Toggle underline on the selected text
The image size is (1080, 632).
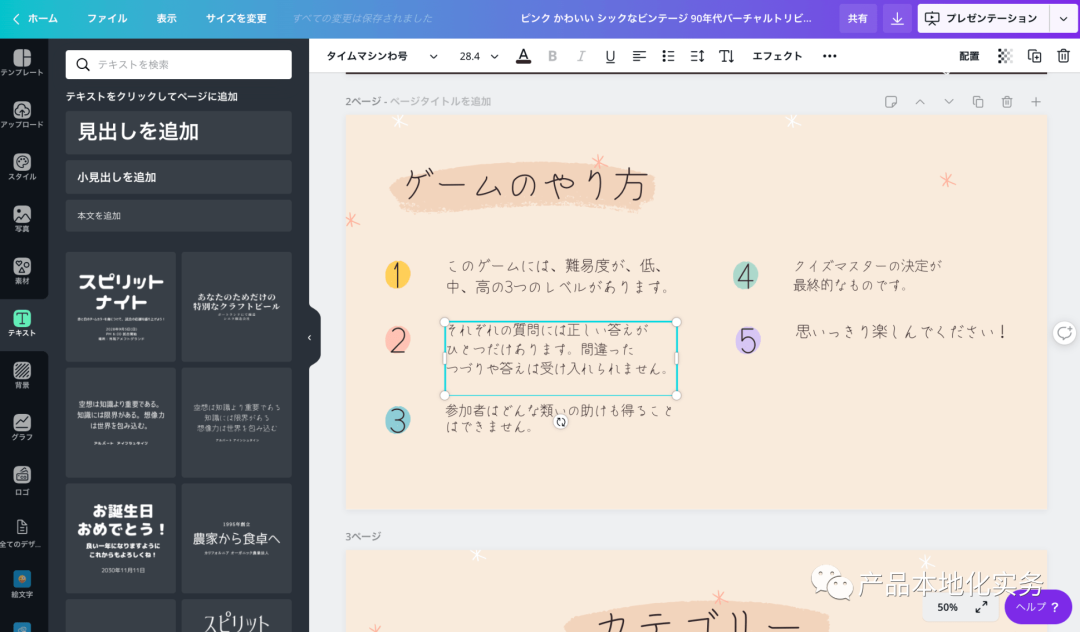pos(610,56)
